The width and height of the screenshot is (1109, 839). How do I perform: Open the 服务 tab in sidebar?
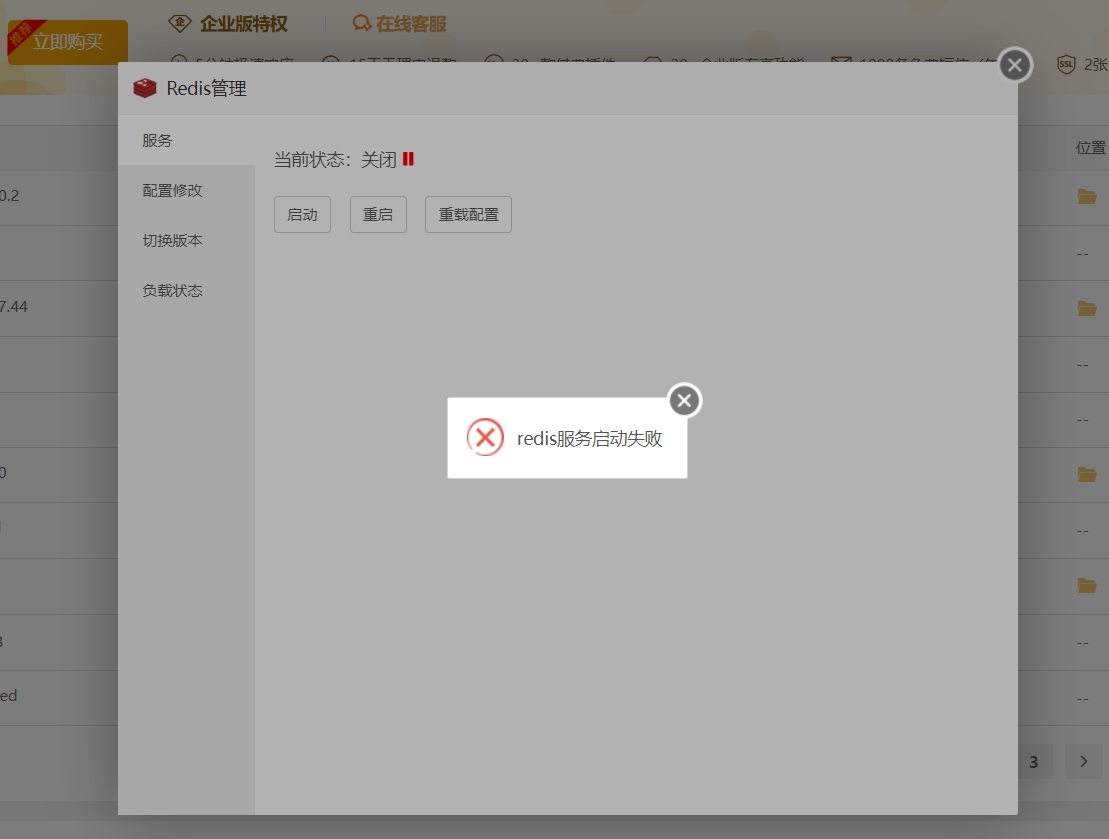(187, 140)
